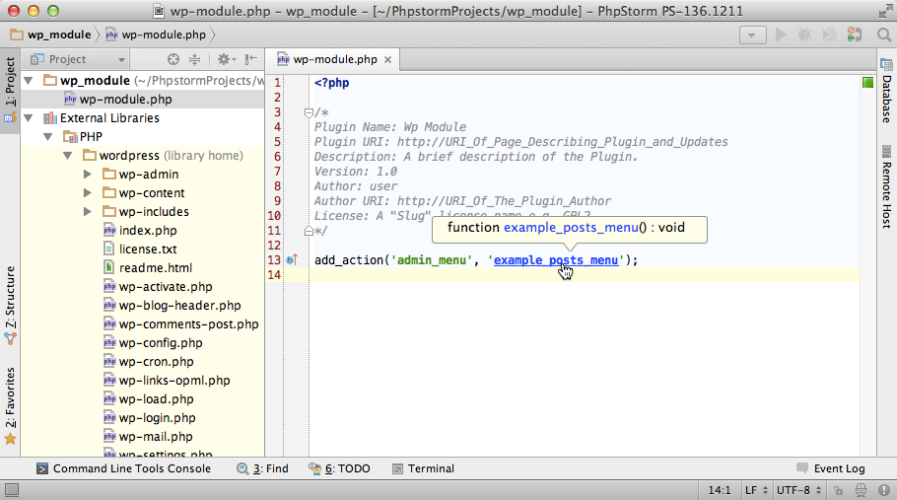Click the macOS fullscreen arrows icon
This screenshot has width=897, height=500.
(x=885, y=11)
